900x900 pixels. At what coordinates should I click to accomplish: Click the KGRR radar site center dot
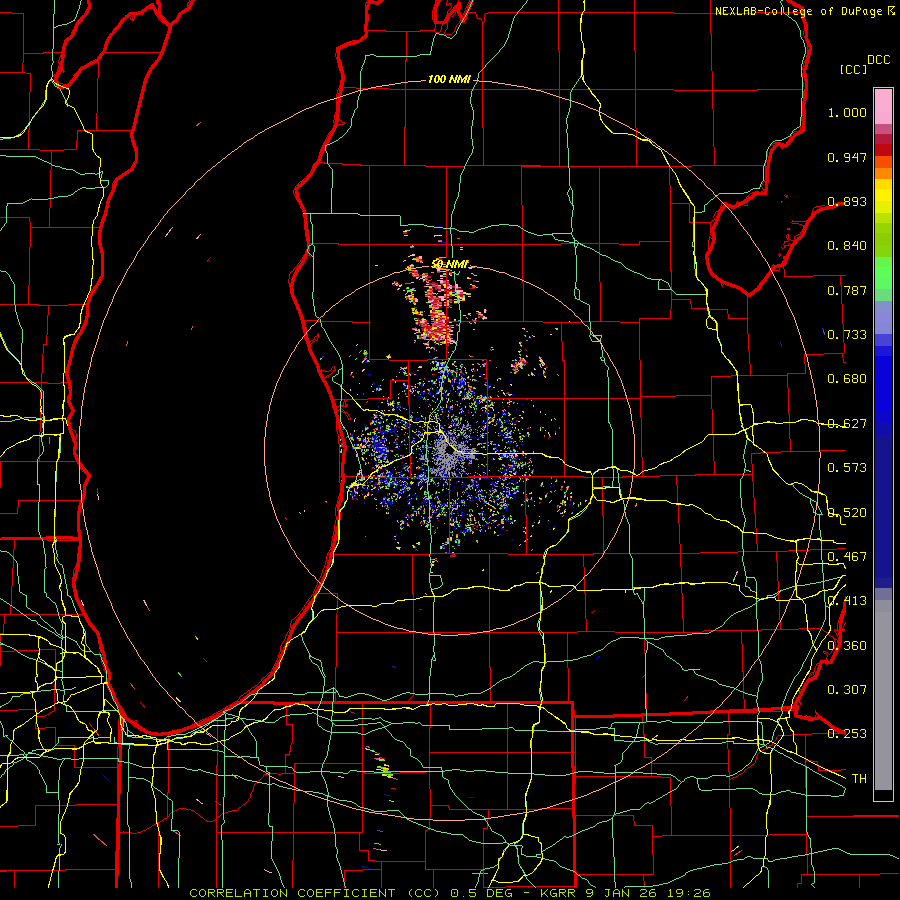point(449,452)
